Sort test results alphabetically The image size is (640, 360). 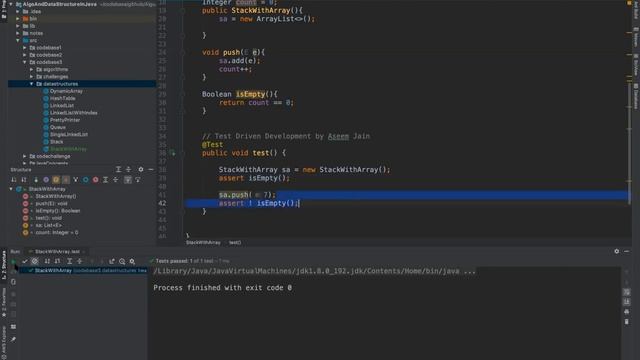point(47,261)
